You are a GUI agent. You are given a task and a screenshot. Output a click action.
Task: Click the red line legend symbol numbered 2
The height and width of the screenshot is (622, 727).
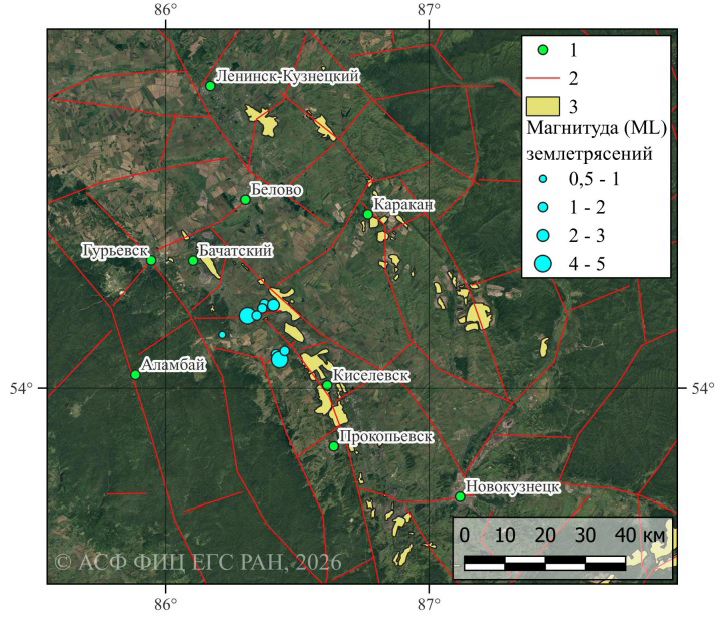(543, 78)
